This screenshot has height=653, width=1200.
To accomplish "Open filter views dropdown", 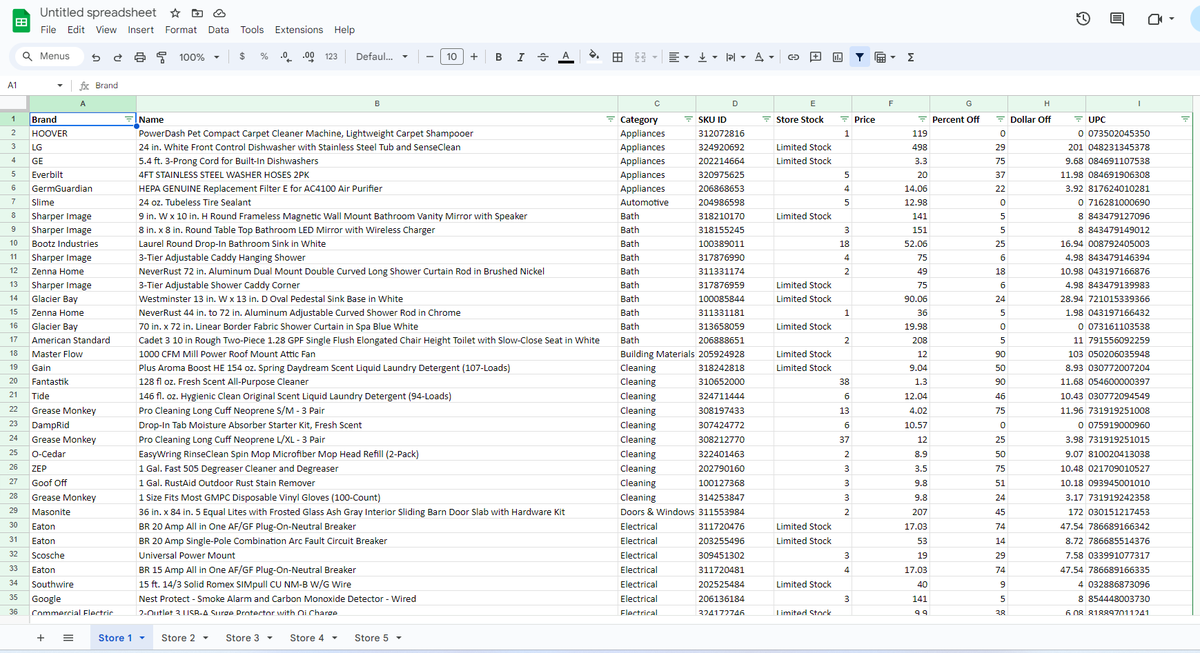I will (x=884, y=57).
